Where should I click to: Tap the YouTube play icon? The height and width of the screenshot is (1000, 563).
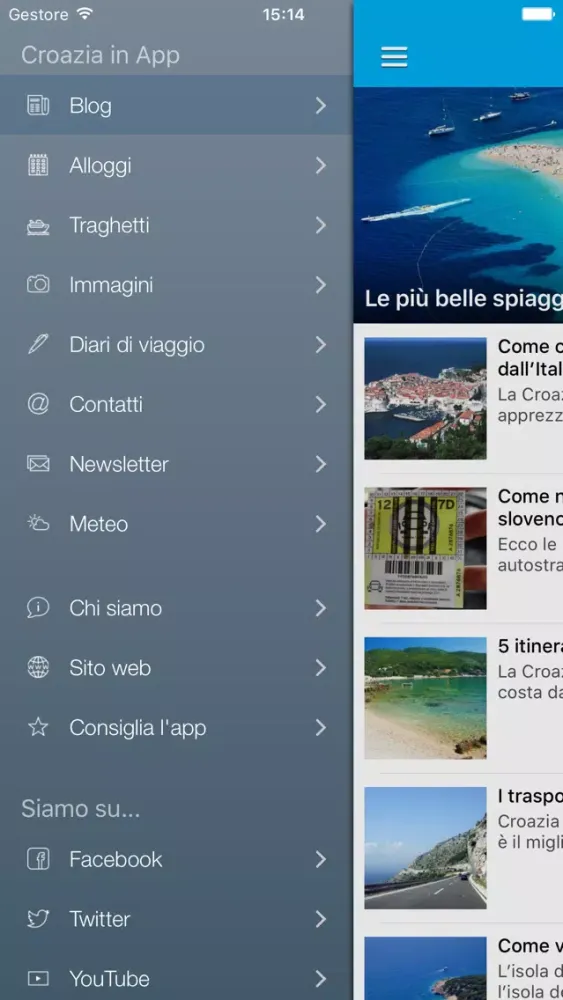[x=38, y=978]
